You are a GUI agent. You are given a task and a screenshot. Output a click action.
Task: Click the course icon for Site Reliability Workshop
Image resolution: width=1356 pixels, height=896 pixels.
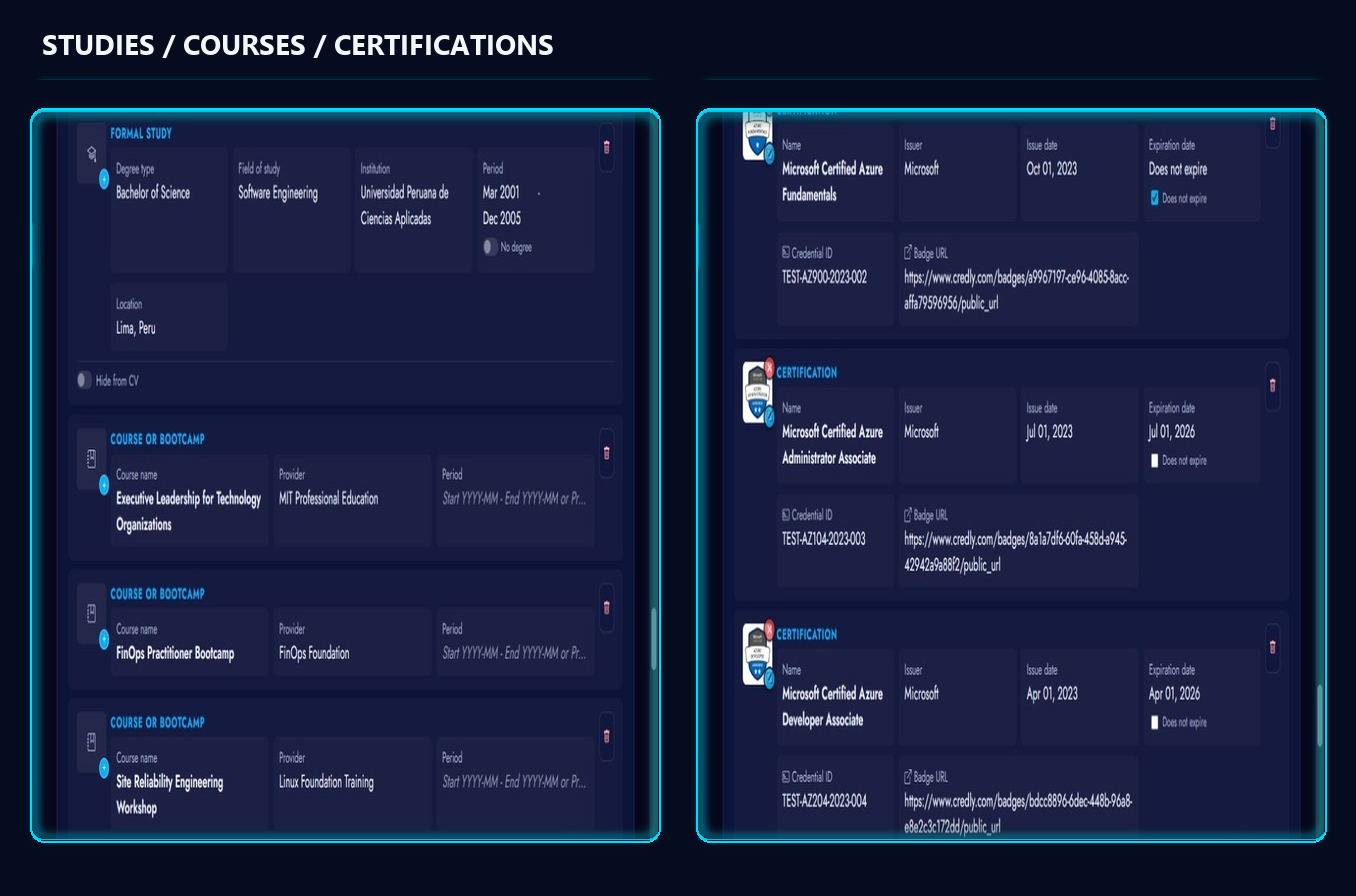click(x=91, y=742)
